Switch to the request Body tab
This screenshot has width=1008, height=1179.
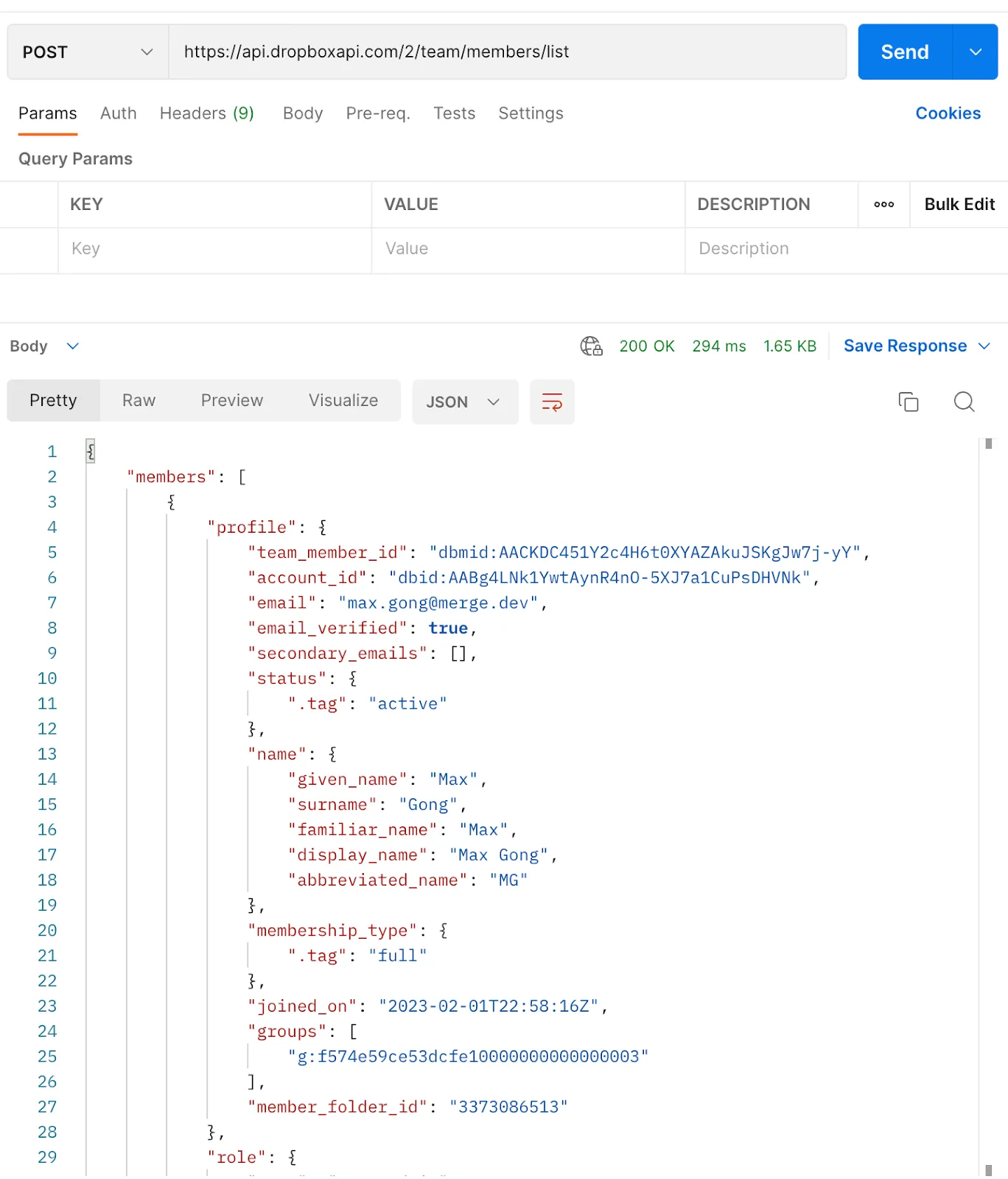click(x=303, y=113)
